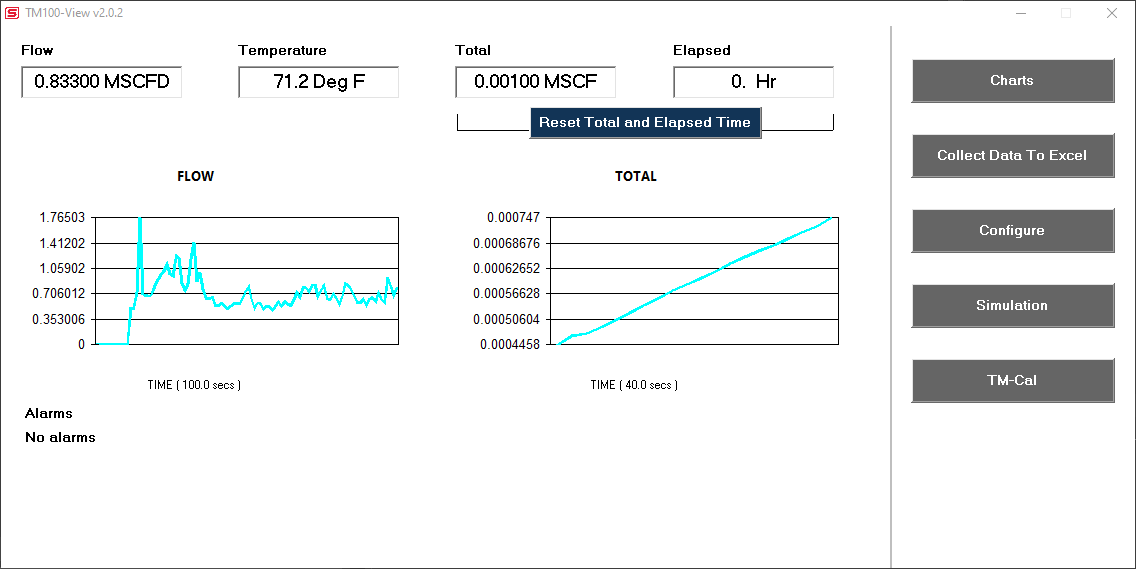Minimize the TM100-View window
Image resolution: width=1136 pixels, height=569 pixels.
point(1021,13)
